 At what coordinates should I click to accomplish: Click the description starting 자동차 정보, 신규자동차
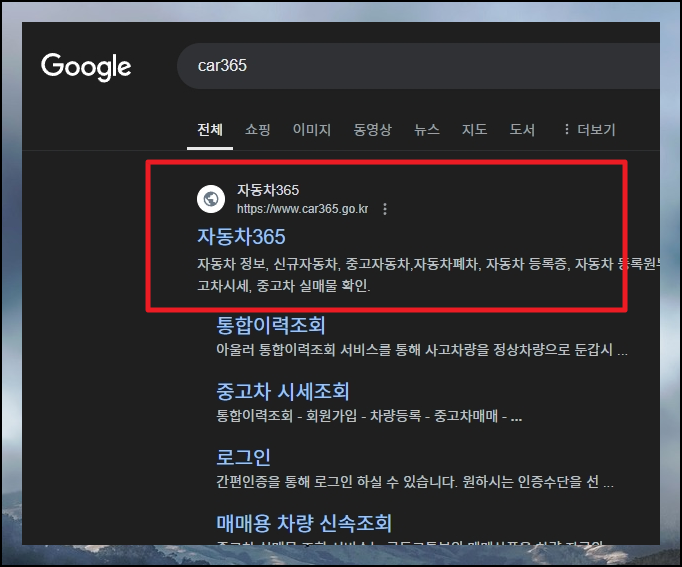tap(428, 275)
